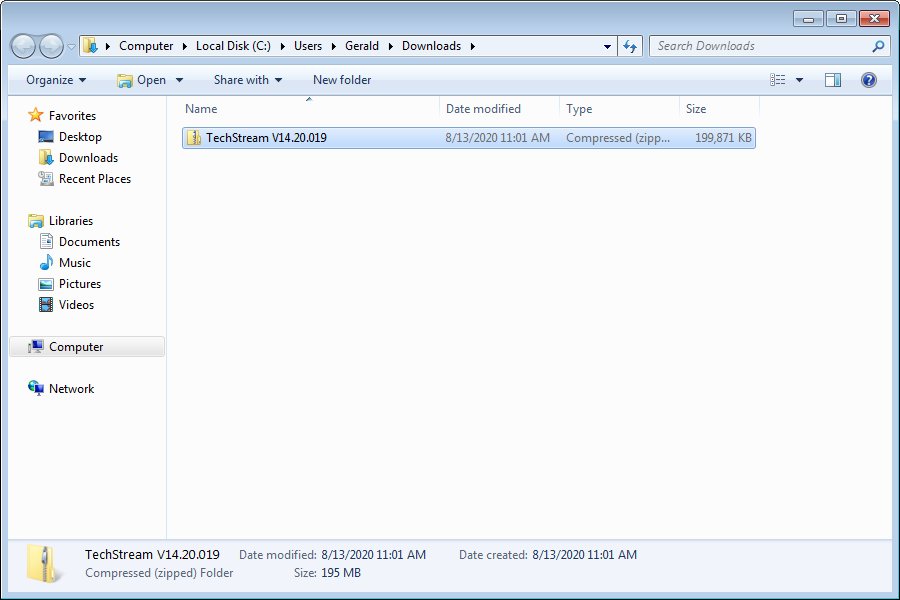Go forward with the Forward arrow button
900x600 pixels.
[x=52, y=47]
